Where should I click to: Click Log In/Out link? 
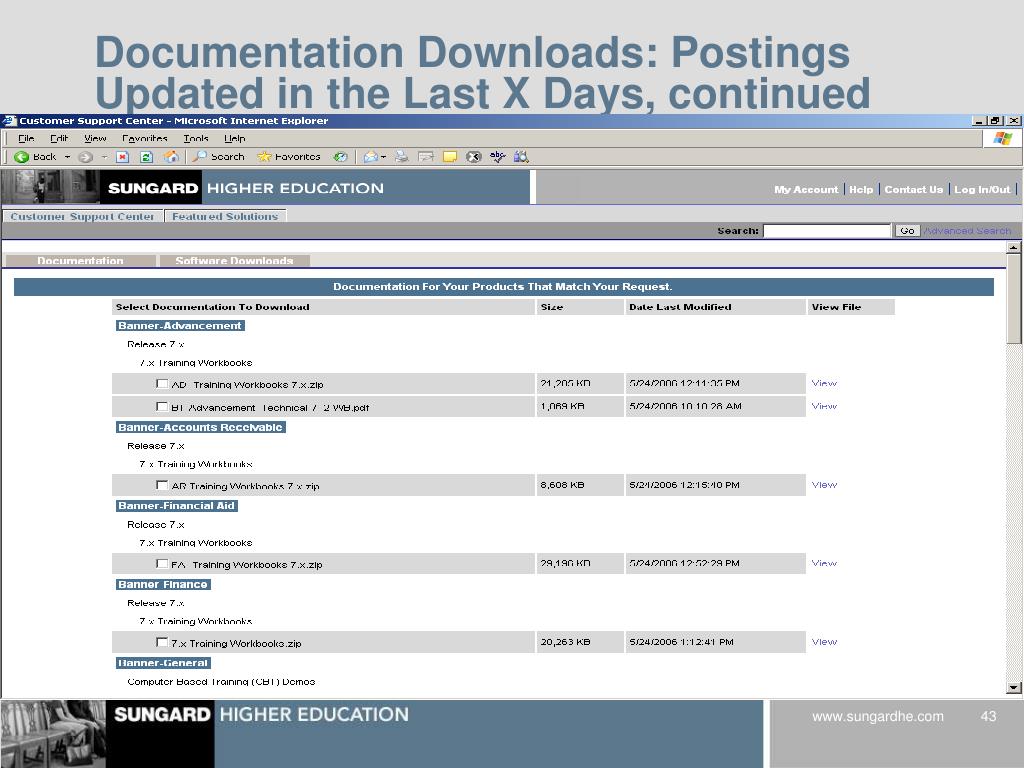click(982, 189)
